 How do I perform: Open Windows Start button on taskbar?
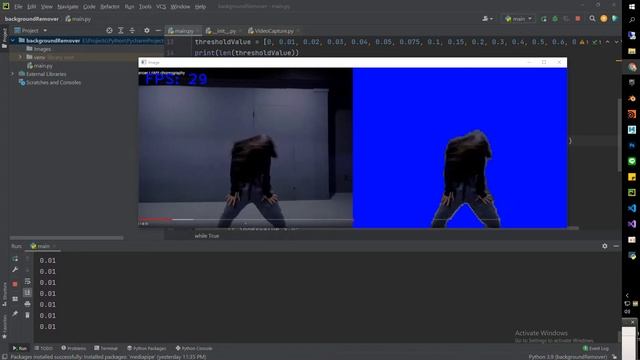click(632, 7)
